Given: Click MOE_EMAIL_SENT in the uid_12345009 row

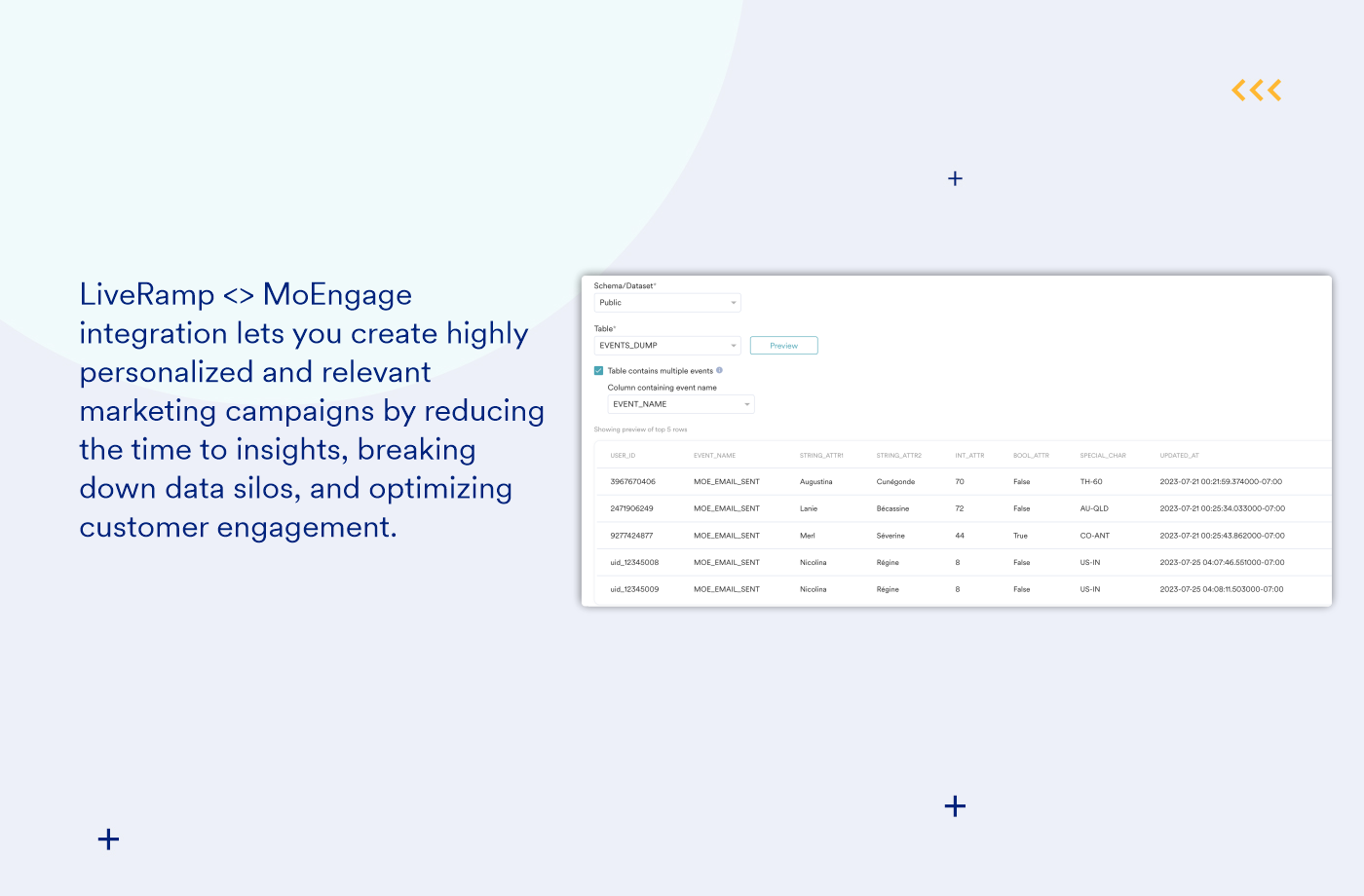Looking at the screenshot, I should pyautogui.click(x=727, y=589).
